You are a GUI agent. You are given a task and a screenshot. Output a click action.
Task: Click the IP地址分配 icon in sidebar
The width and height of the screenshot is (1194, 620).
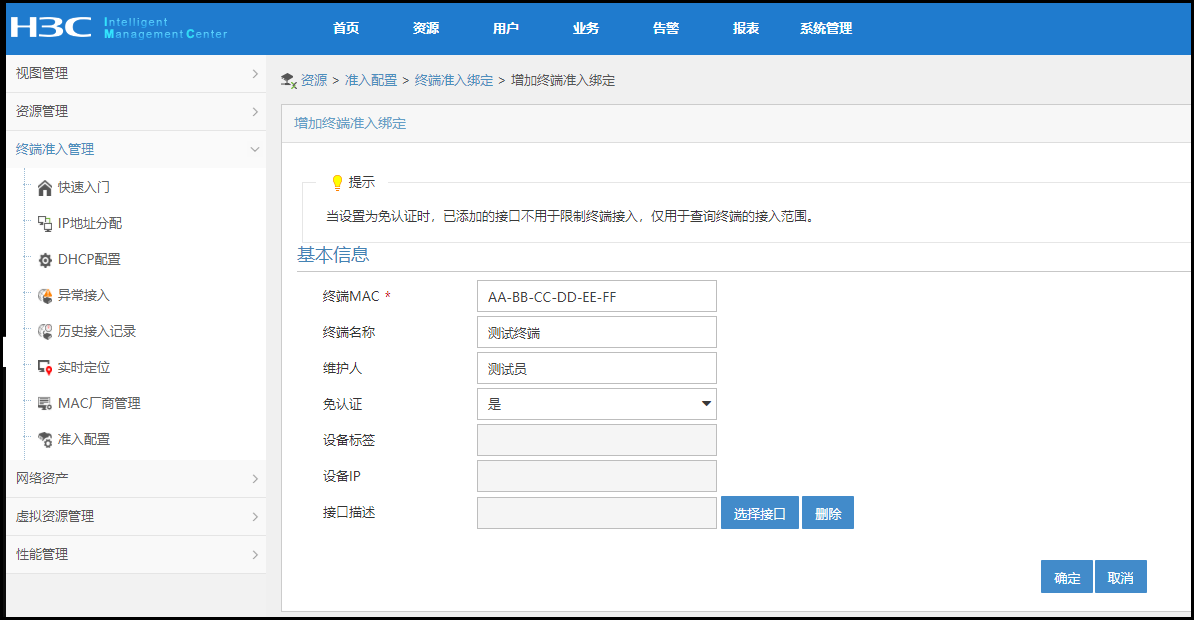(x=44, y=223)
